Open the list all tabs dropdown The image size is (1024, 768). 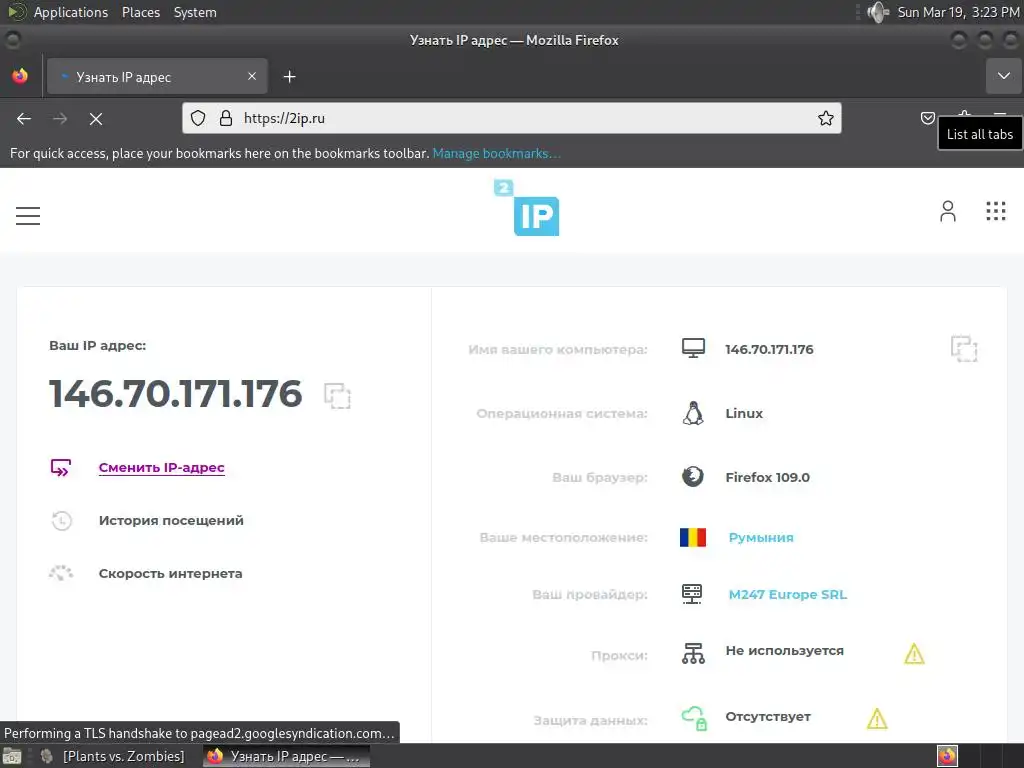tap(1004, 76)
